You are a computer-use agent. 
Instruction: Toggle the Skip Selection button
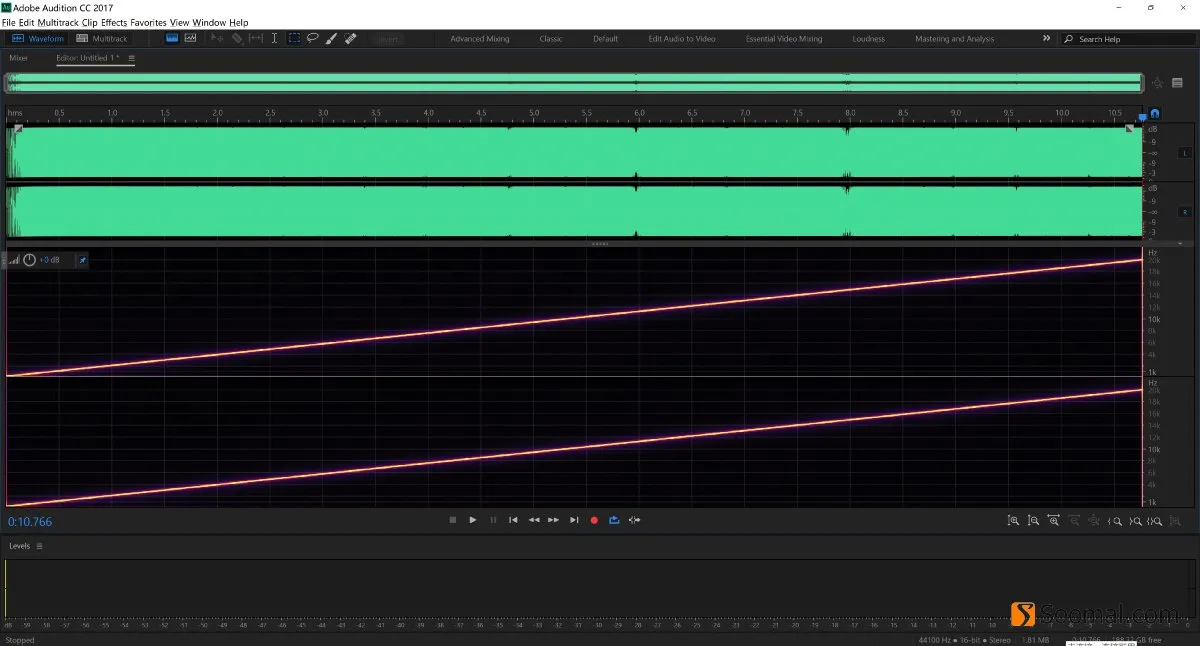click(634, 520)
